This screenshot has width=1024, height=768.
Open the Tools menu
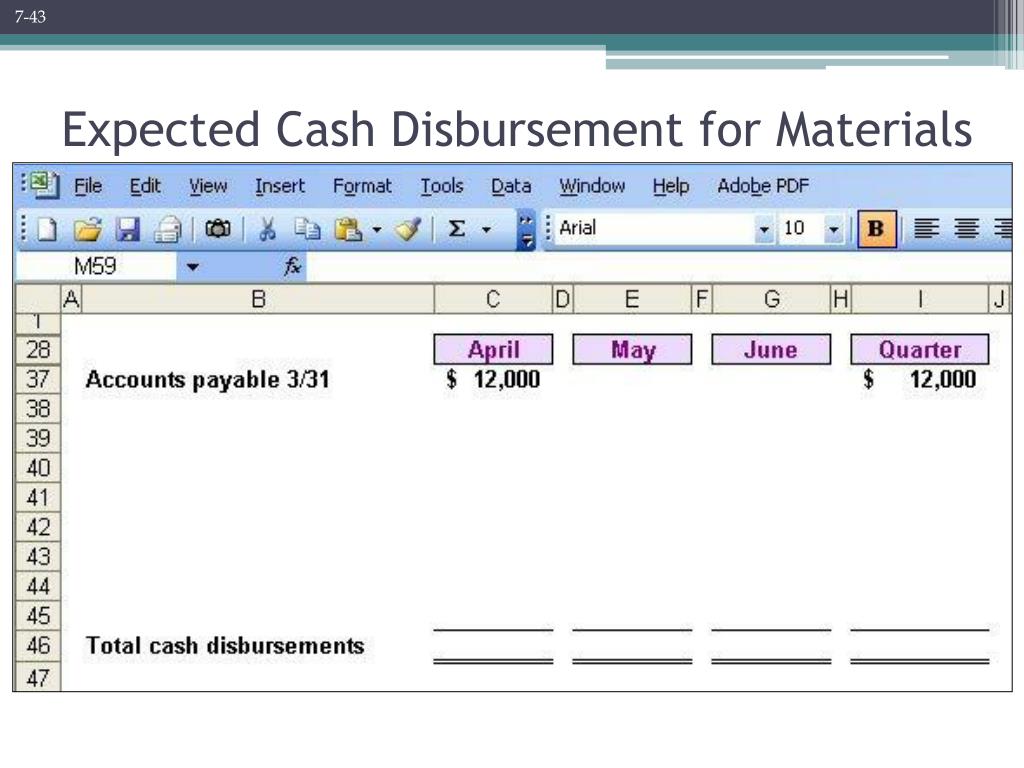click(441, 186)
